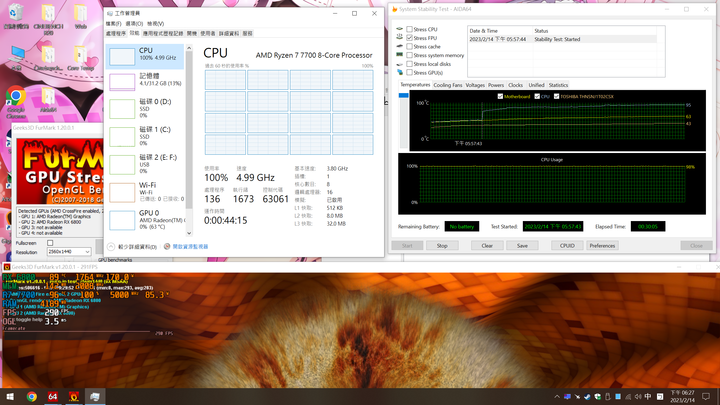
Task: Open Task Manager View menu
Action: pos(156,24)
